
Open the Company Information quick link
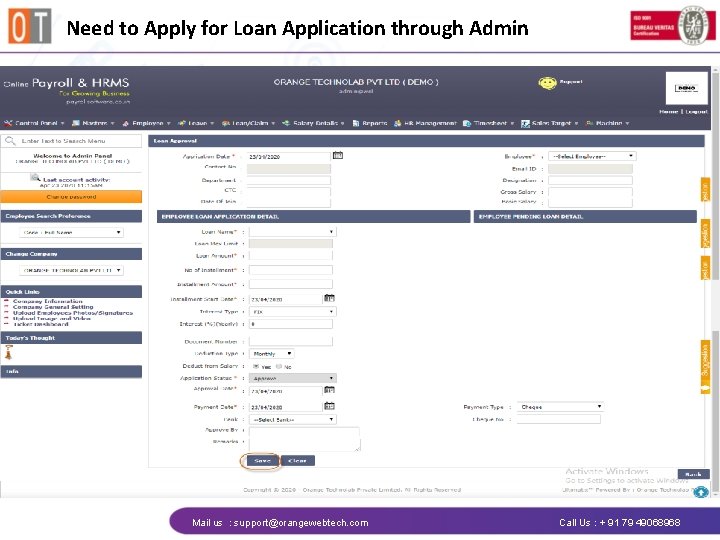click(48, 301)
